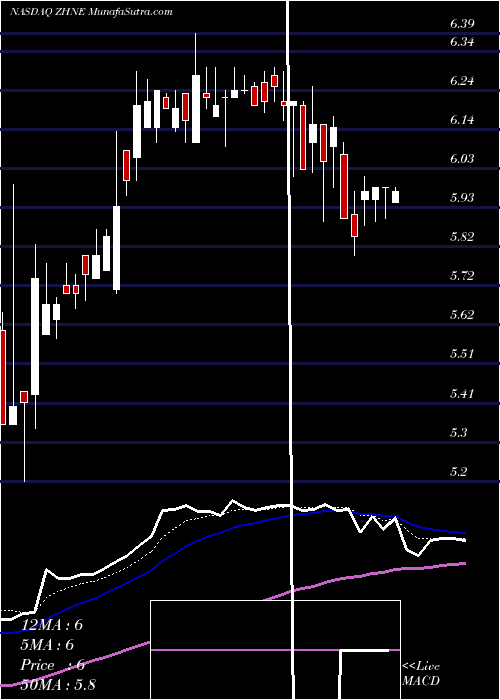Click the last white candlestick on the right
This screenshot has width=500, height=700.
396,196
